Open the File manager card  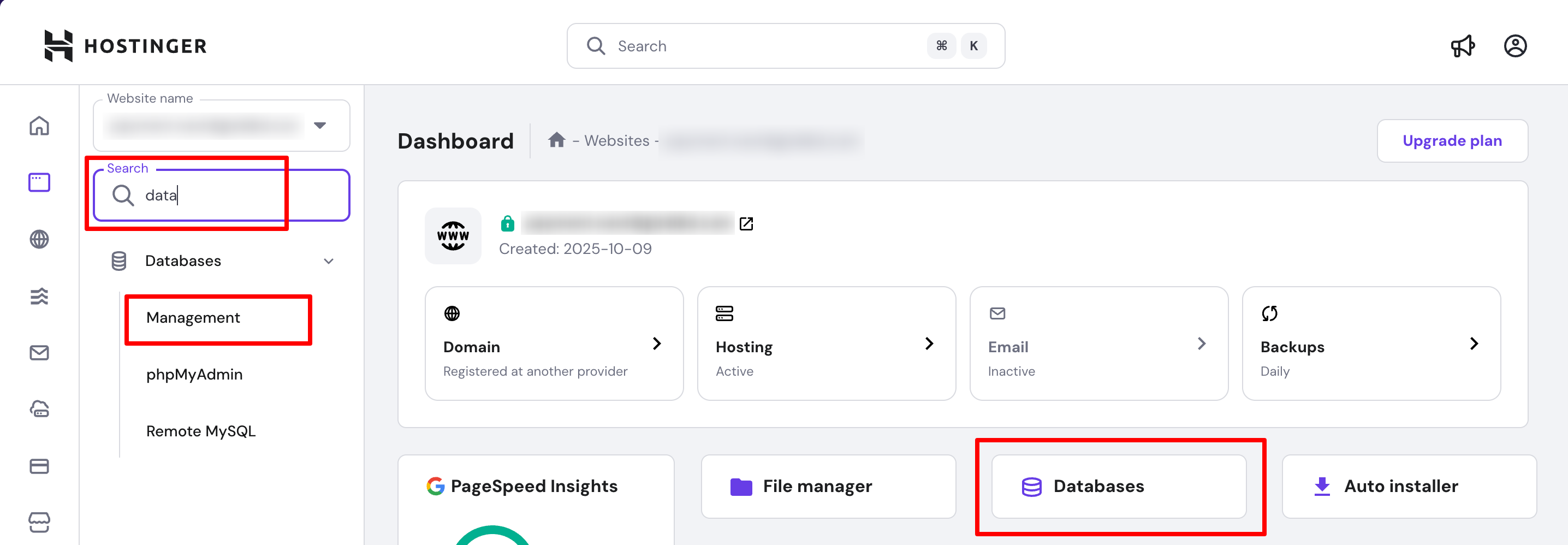(x=828, y=487)
